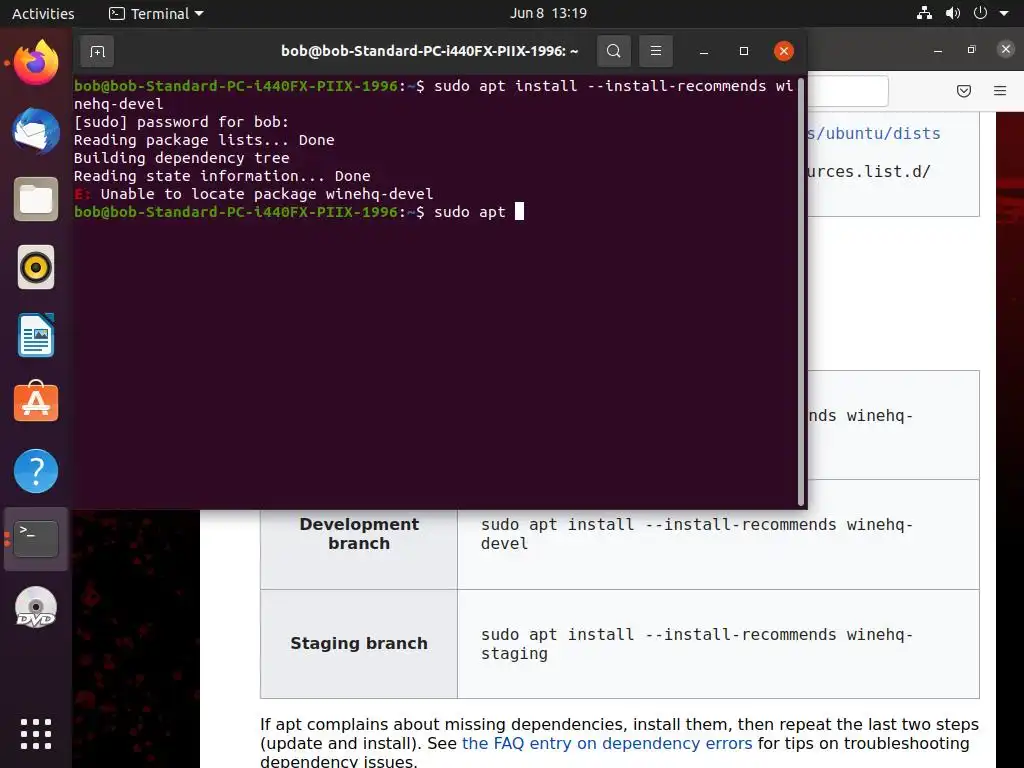
Task: Minimize the terminal window
Action: (704, 51)
